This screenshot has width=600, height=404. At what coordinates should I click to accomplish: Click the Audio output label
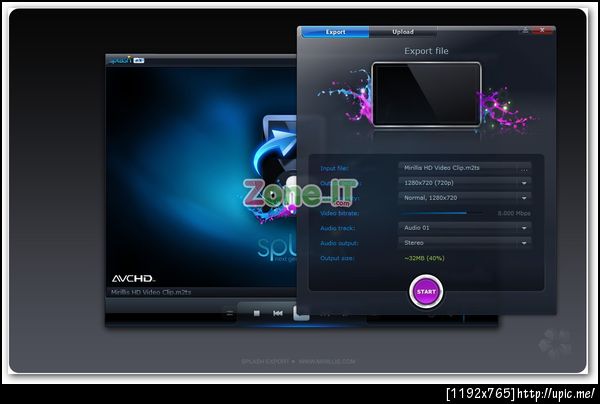[x=339, y=243]
